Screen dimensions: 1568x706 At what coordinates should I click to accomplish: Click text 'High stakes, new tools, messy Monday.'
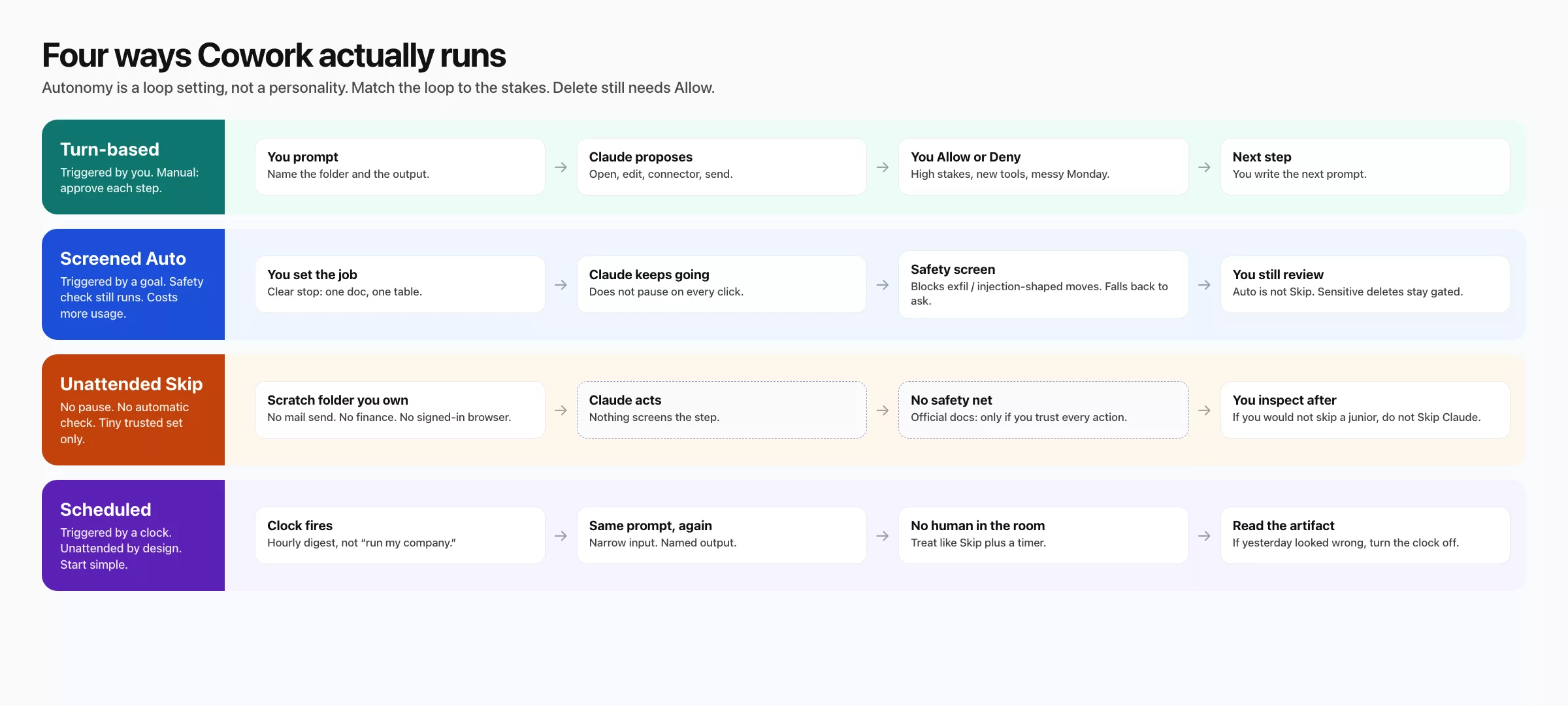1010,174
